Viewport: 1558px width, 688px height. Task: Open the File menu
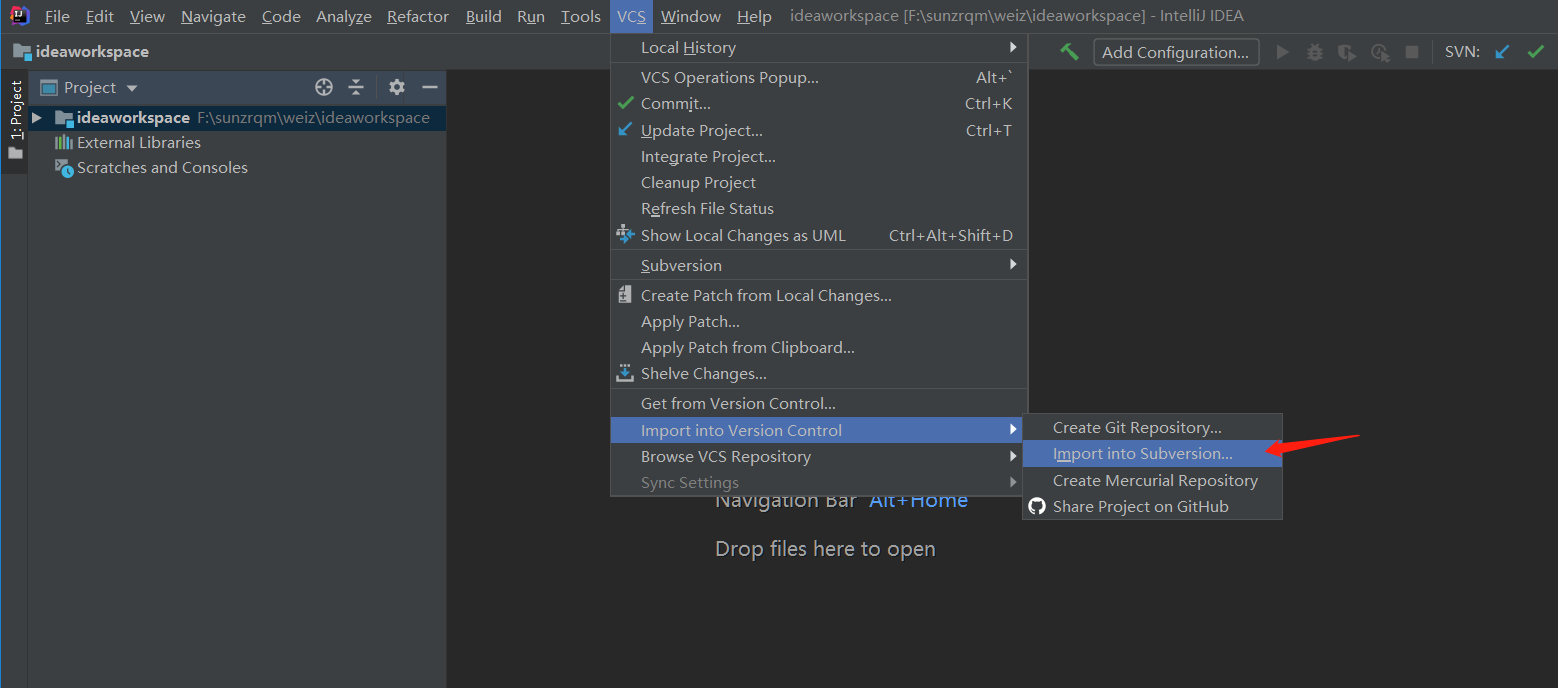57,16
